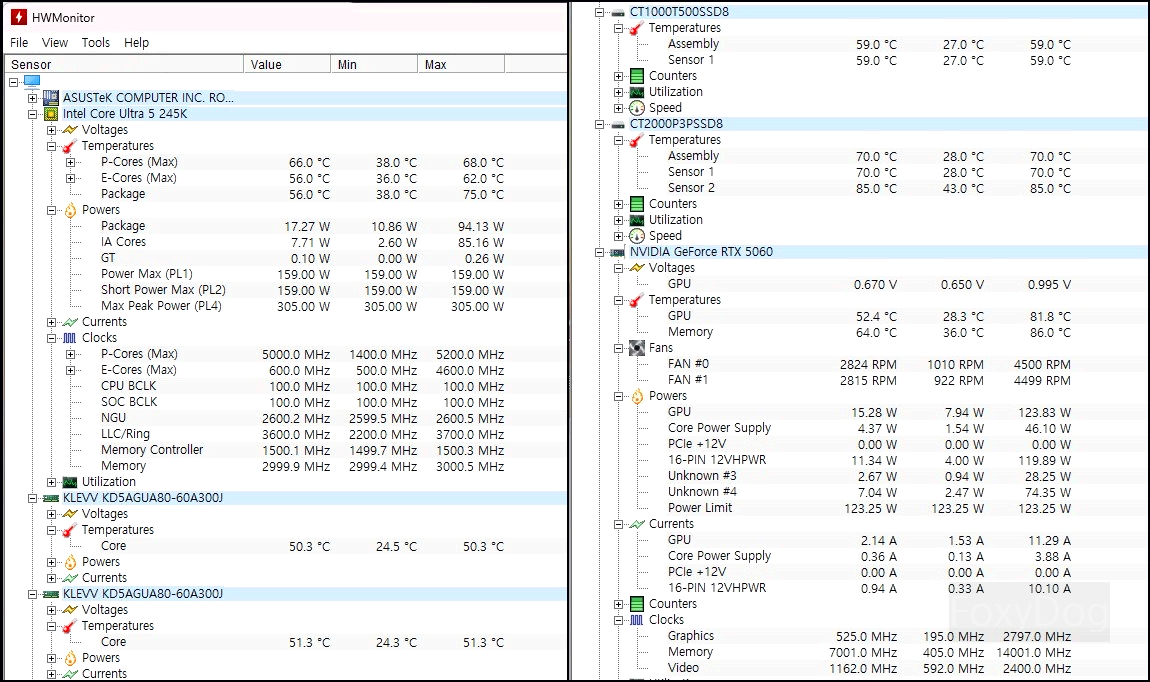Image resolution: width=1150 pixels, height=682 pixels.
Task: Expand the ASUSTeK COMPUTER INC. node
Action: click(x=32, y=98)
